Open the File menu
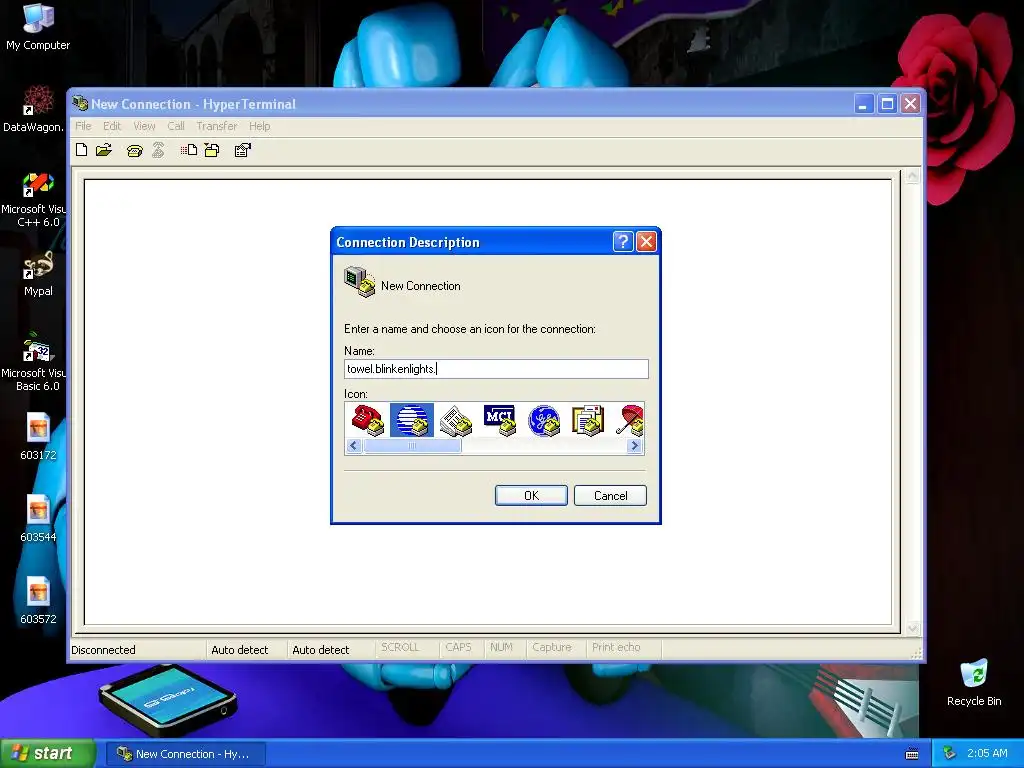 point(83,126)
